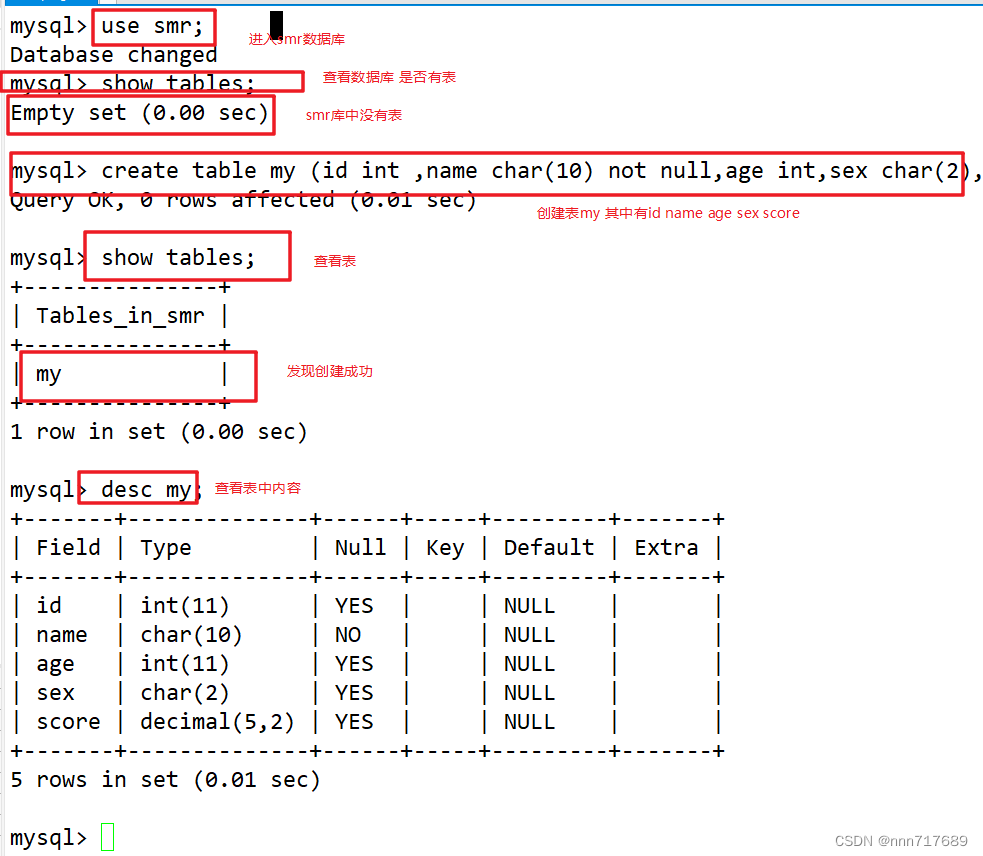
Task: Click 'NULL' default in the score row
Action: point(530,722)
